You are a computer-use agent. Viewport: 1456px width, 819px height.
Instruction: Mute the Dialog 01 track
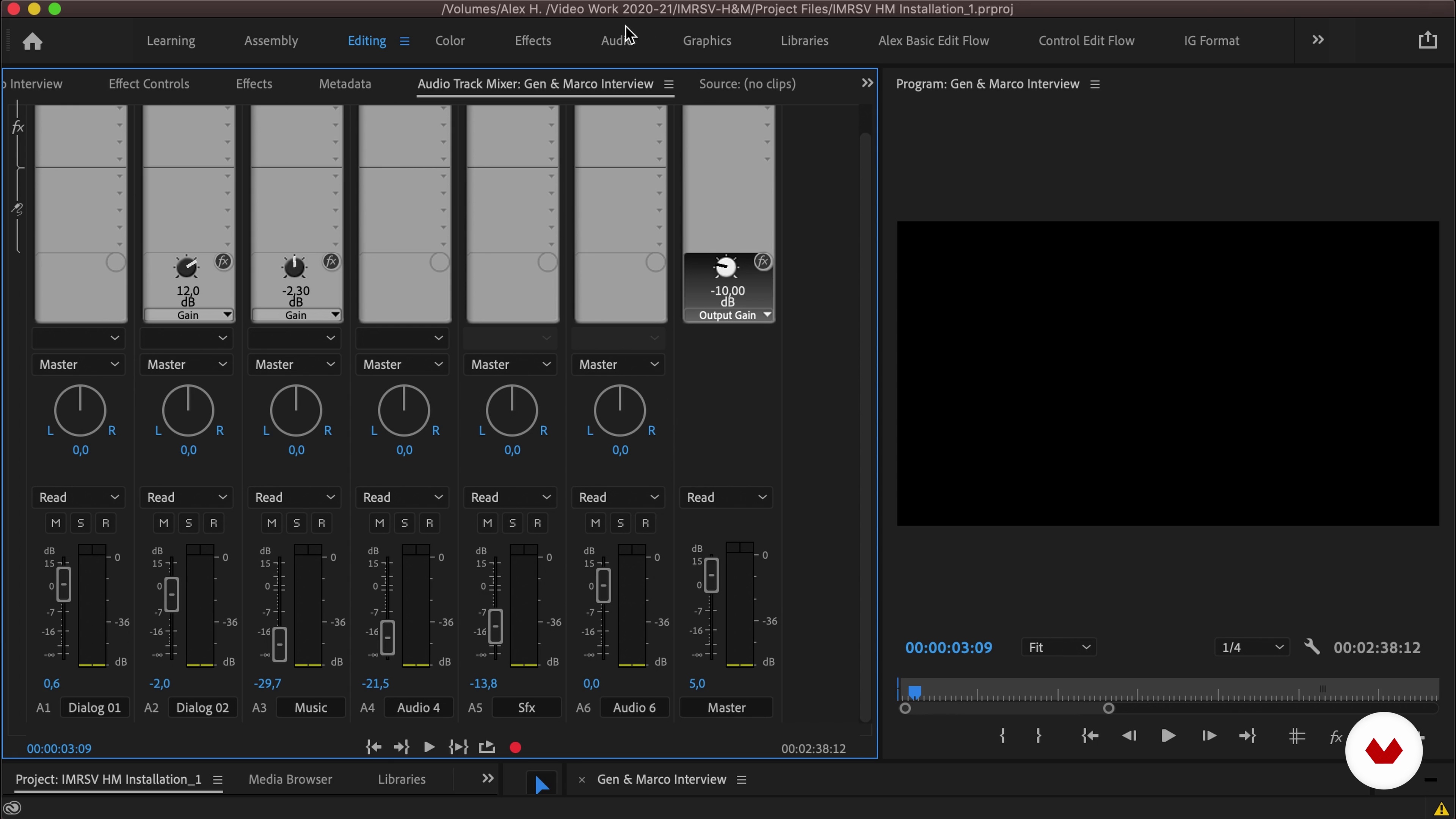point(55,523)
